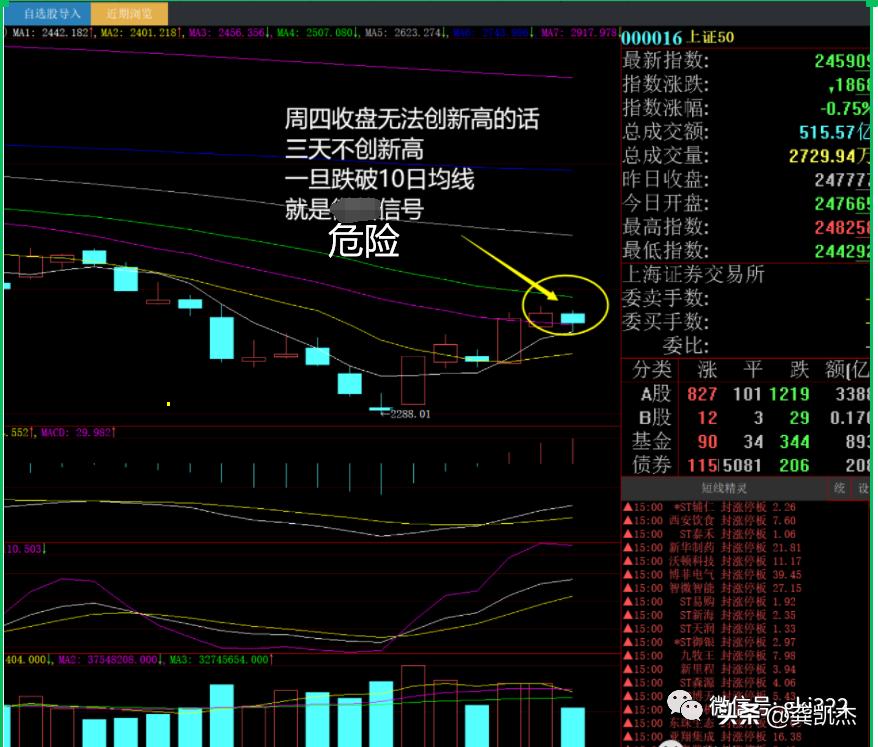878x747 pixels.
Task: Open the 自选股导入 tab
Action: pyautogui.click(x=48, y=13)
